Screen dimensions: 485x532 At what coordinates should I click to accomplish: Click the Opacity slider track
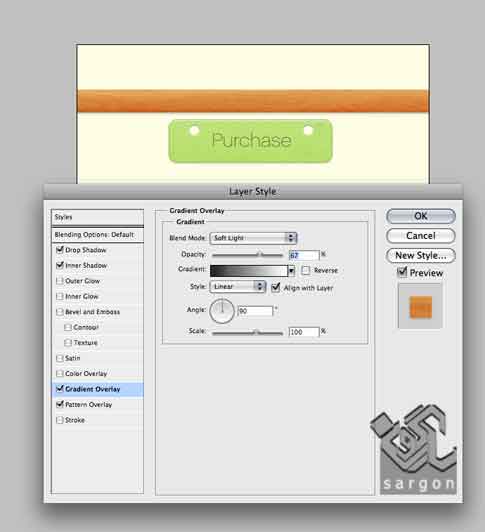click(x=247, y=255)
